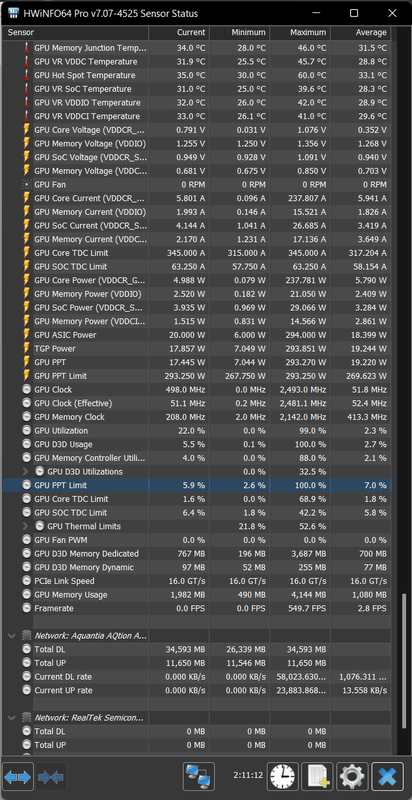Click network chip icon of RealTek section
This screenshot has width=412, height=800.
tap(27, 718)
